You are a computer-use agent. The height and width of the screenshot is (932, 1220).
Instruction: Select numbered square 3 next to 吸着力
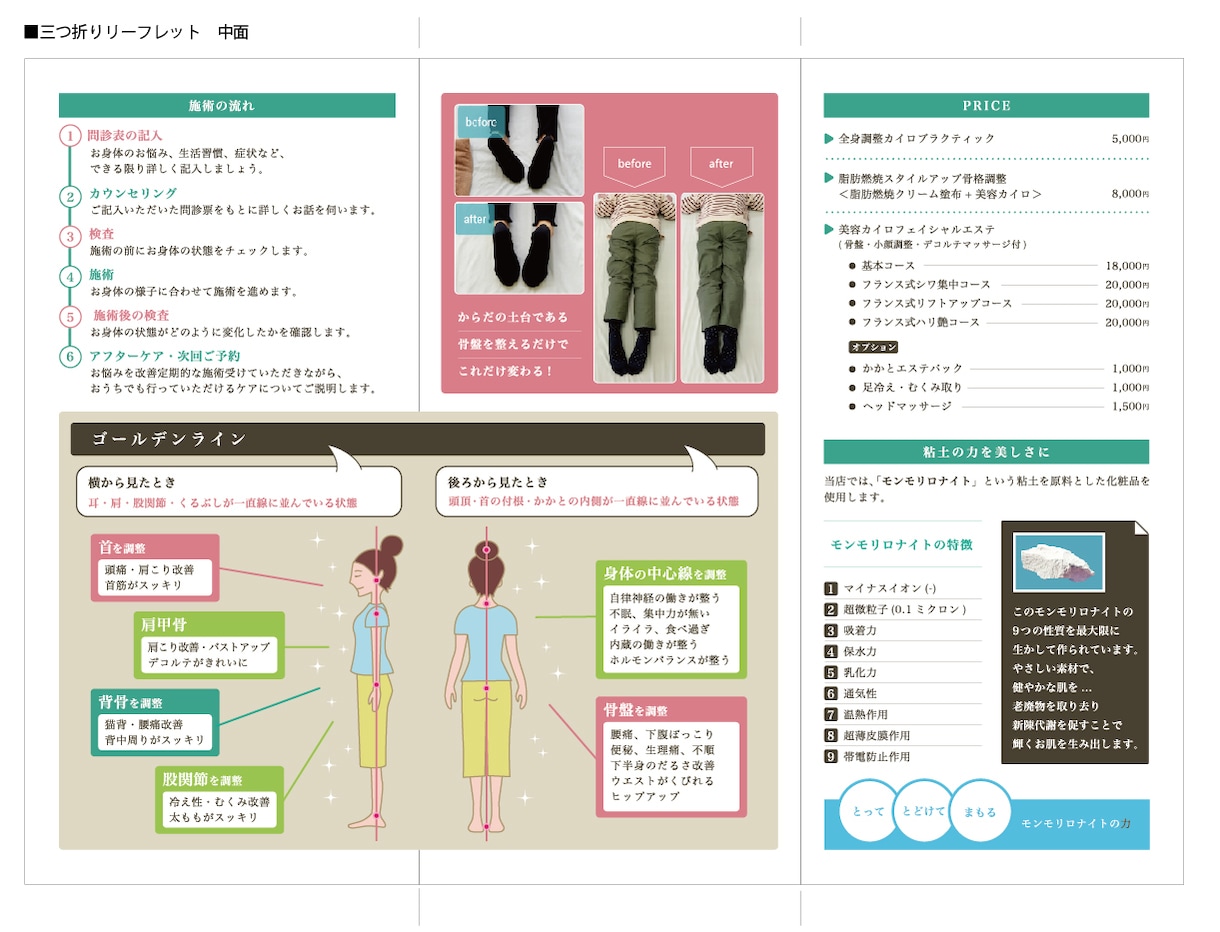(830, 631)
